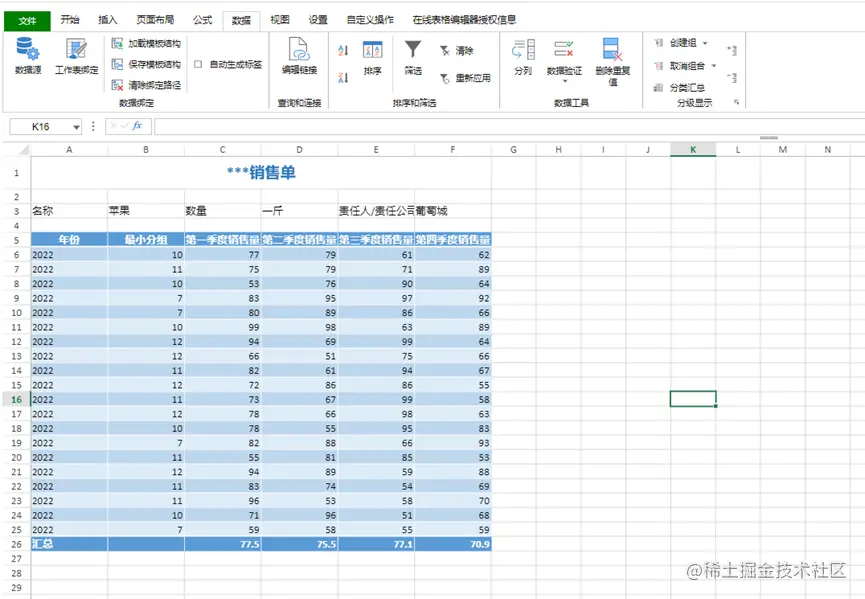Switch to the 视图 view tab

pyautogui.click(x=280, y=20)
